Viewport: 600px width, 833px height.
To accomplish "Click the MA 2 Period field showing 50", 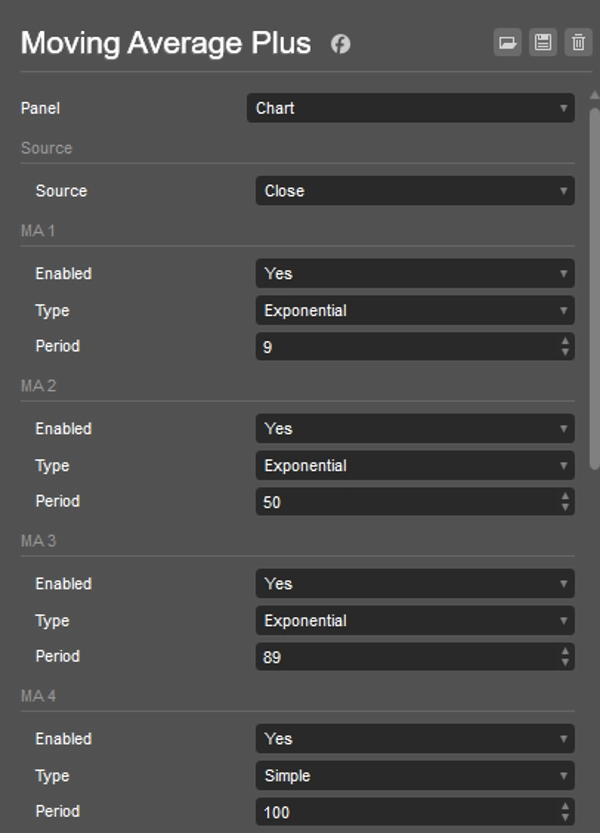I will pyautogui.click(x=405, y=502).
